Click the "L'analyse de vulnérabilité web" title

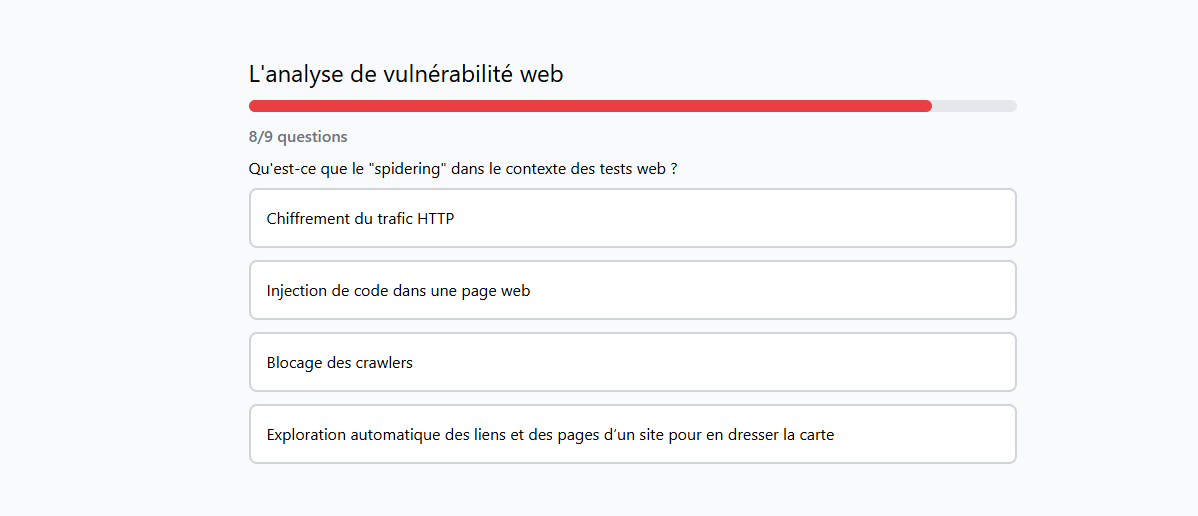pyautogui.click(x=406, y=74)
